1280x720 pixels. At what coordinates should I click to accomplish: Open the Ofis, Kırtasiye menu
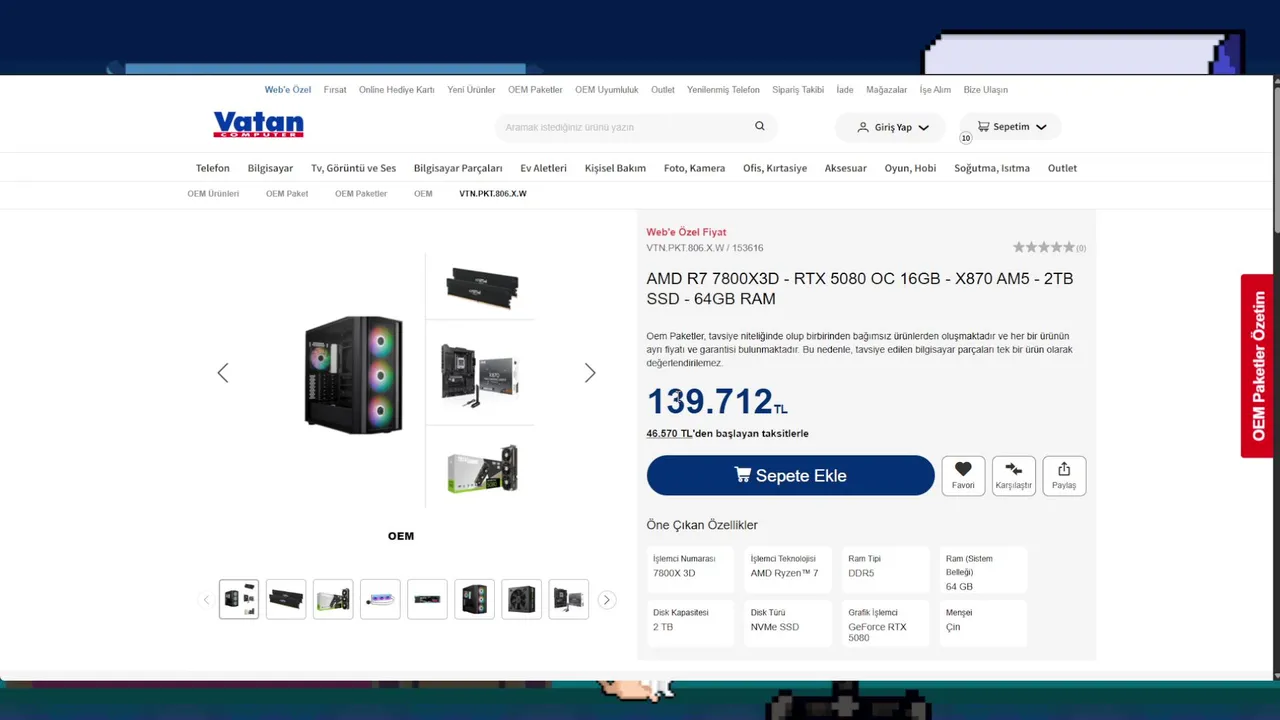[x=775, y=168]
